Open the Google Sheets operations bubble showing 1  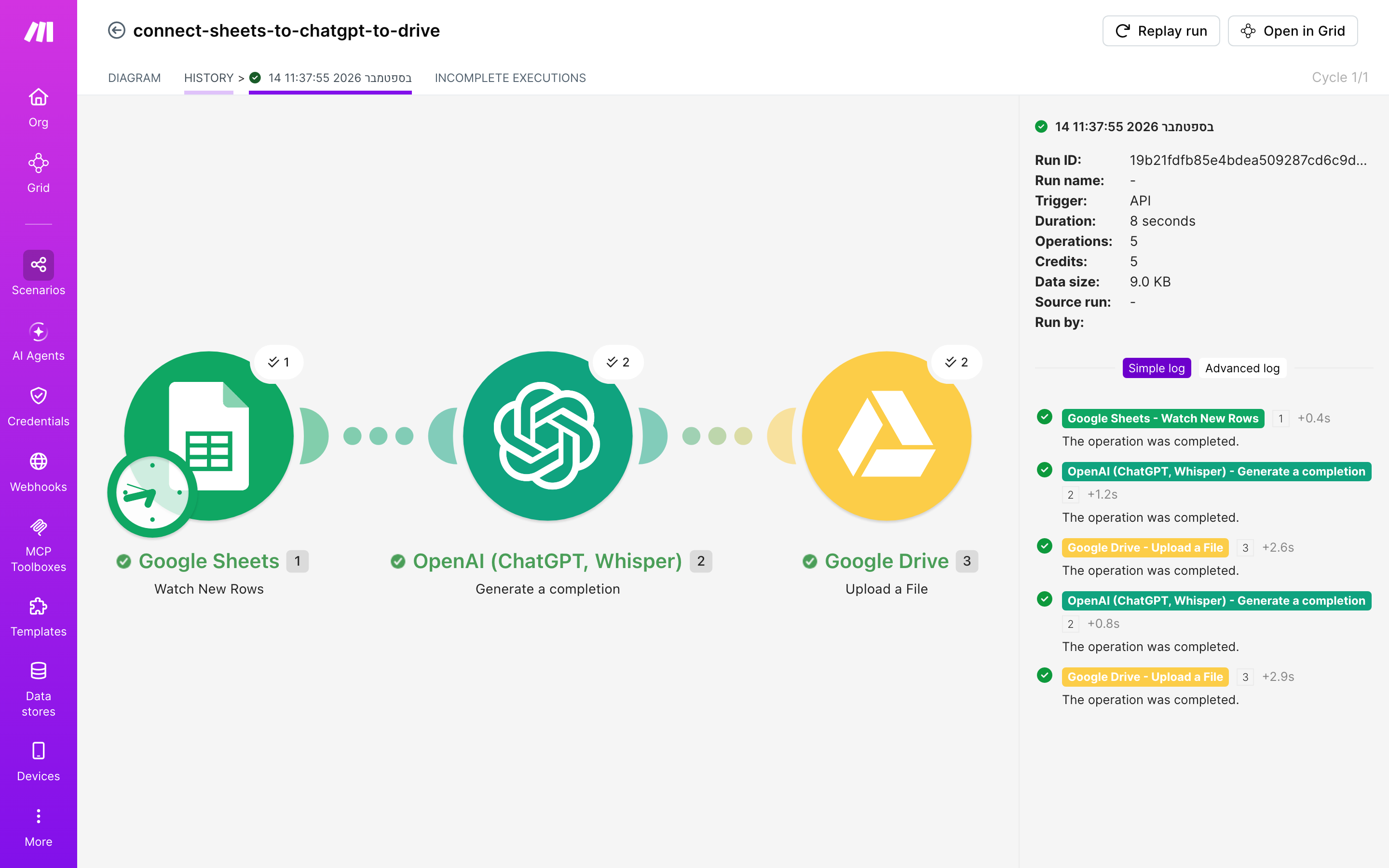pos(279,362)
